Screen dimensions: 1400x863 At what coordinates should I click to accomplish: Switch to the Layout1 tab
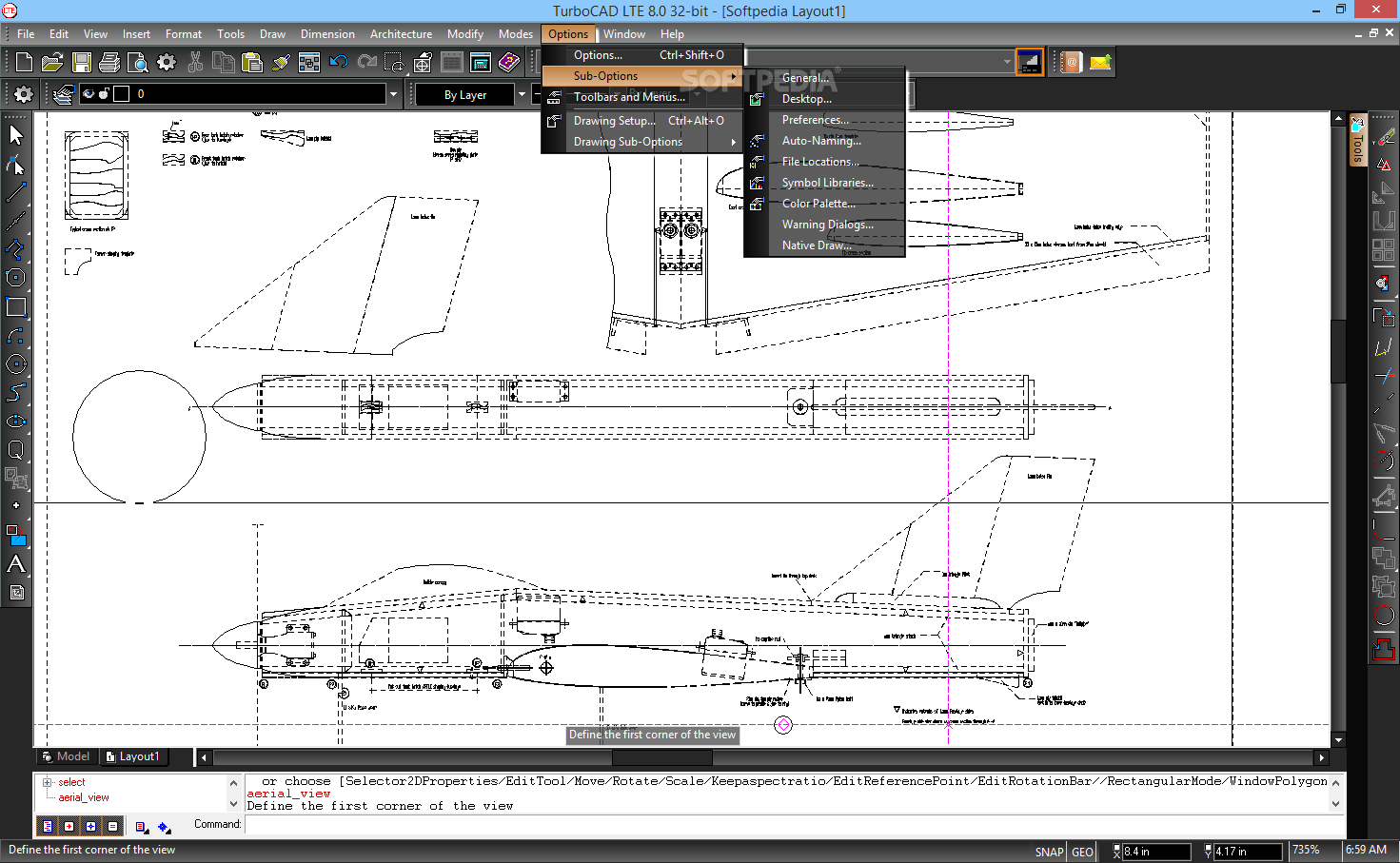coord(132,756)
